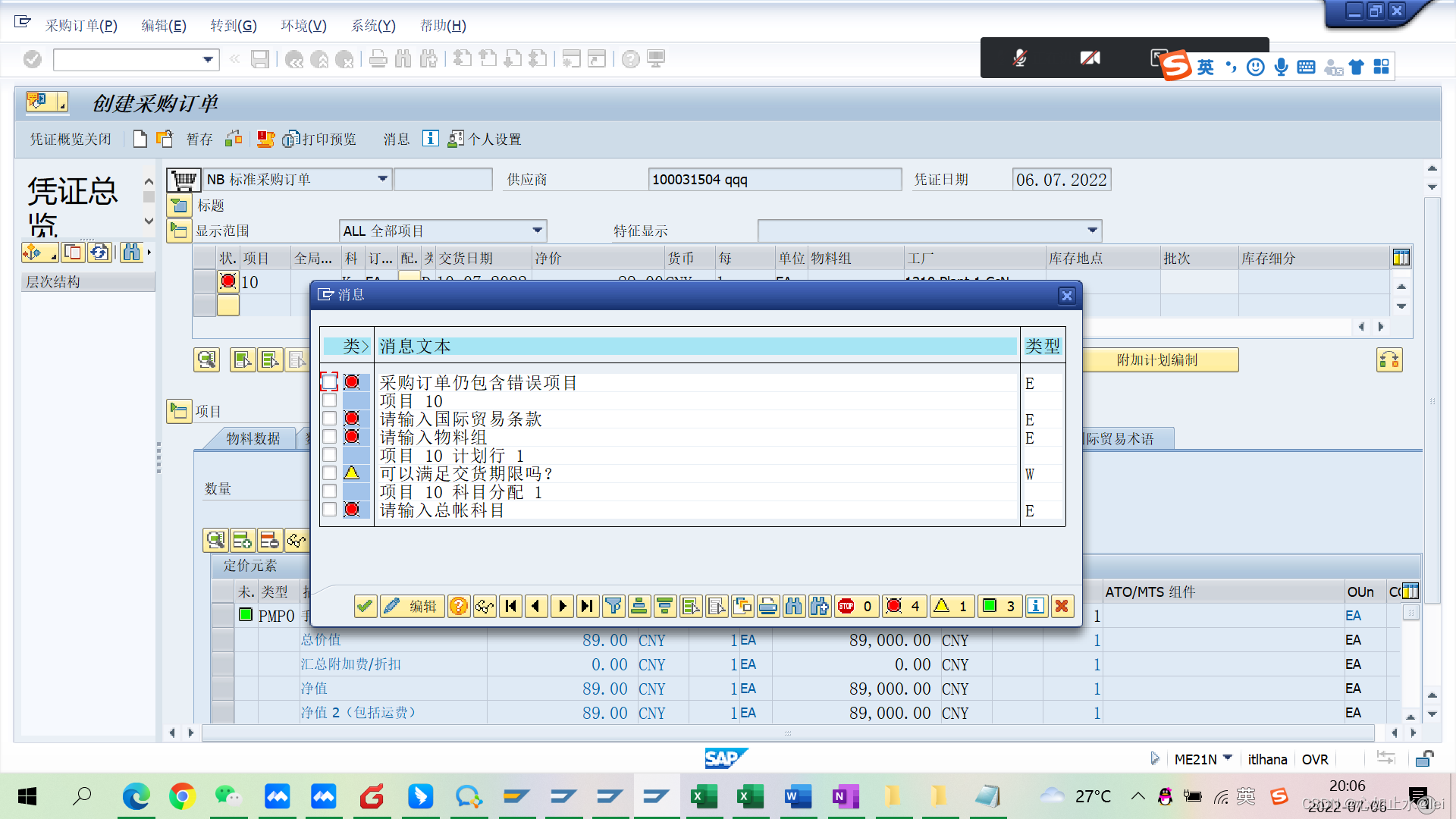Click red X cancel icon in message toolbar

pos(1062,606)
